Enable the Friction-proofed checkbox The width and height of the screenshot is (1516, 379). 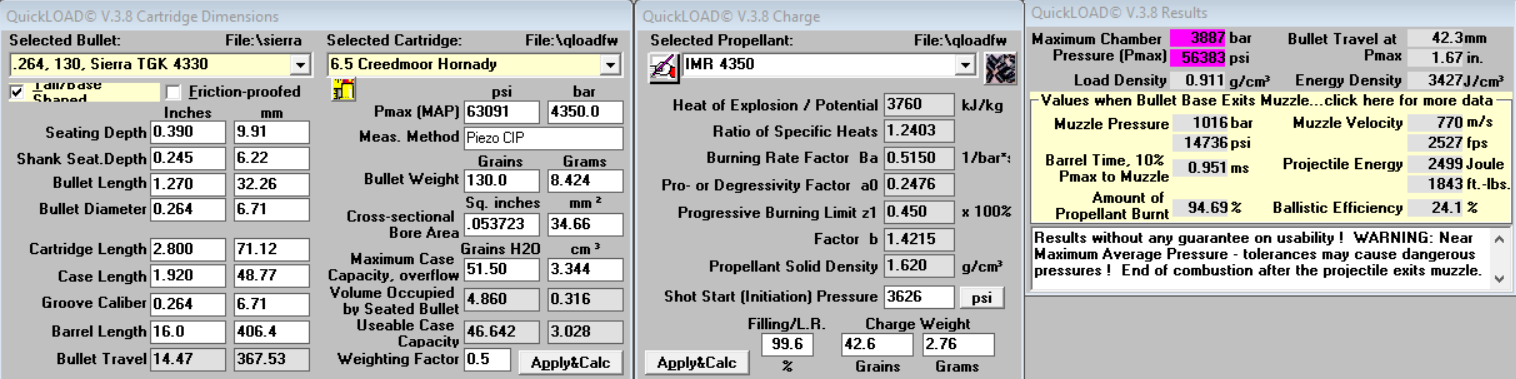pos(173,91)
